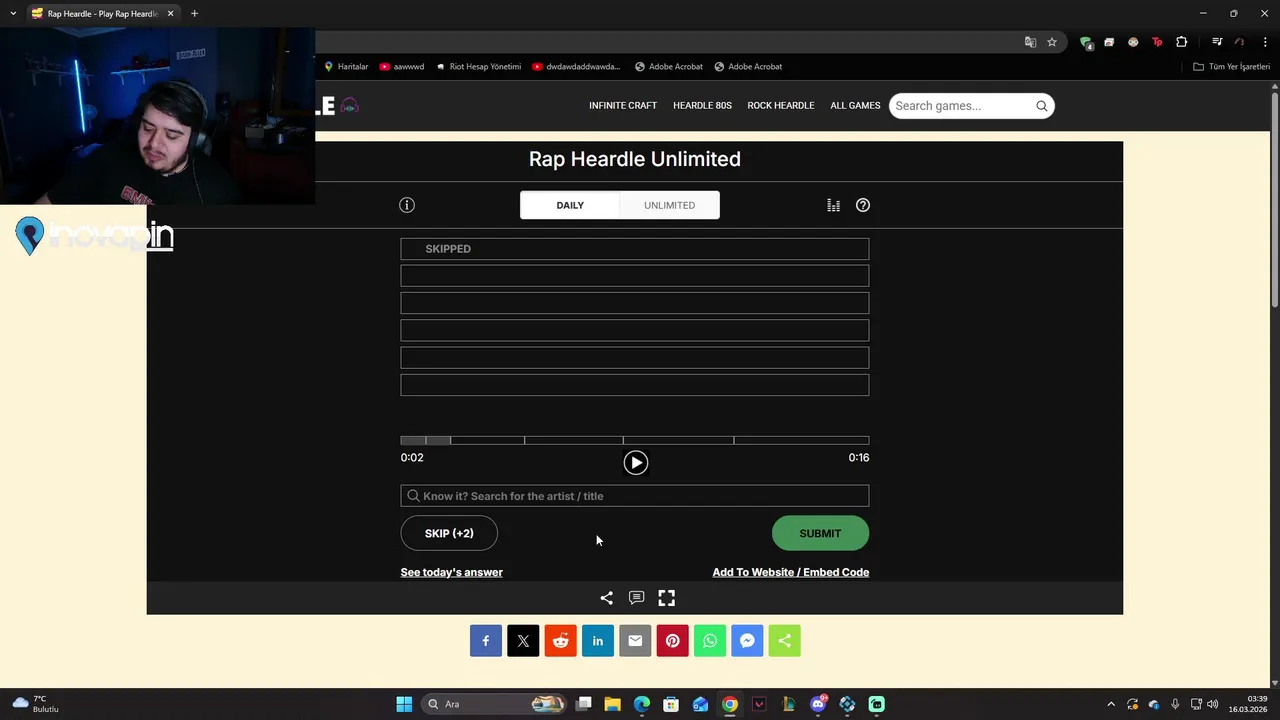Open the volume control in system tray
1280x720 pixels.
tap(1213, 704)
